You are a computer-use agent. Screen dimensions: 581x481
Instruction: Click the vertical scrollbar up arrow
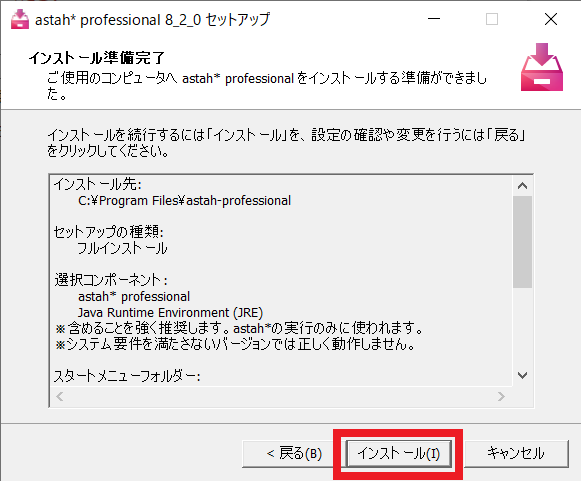(522, 186)
